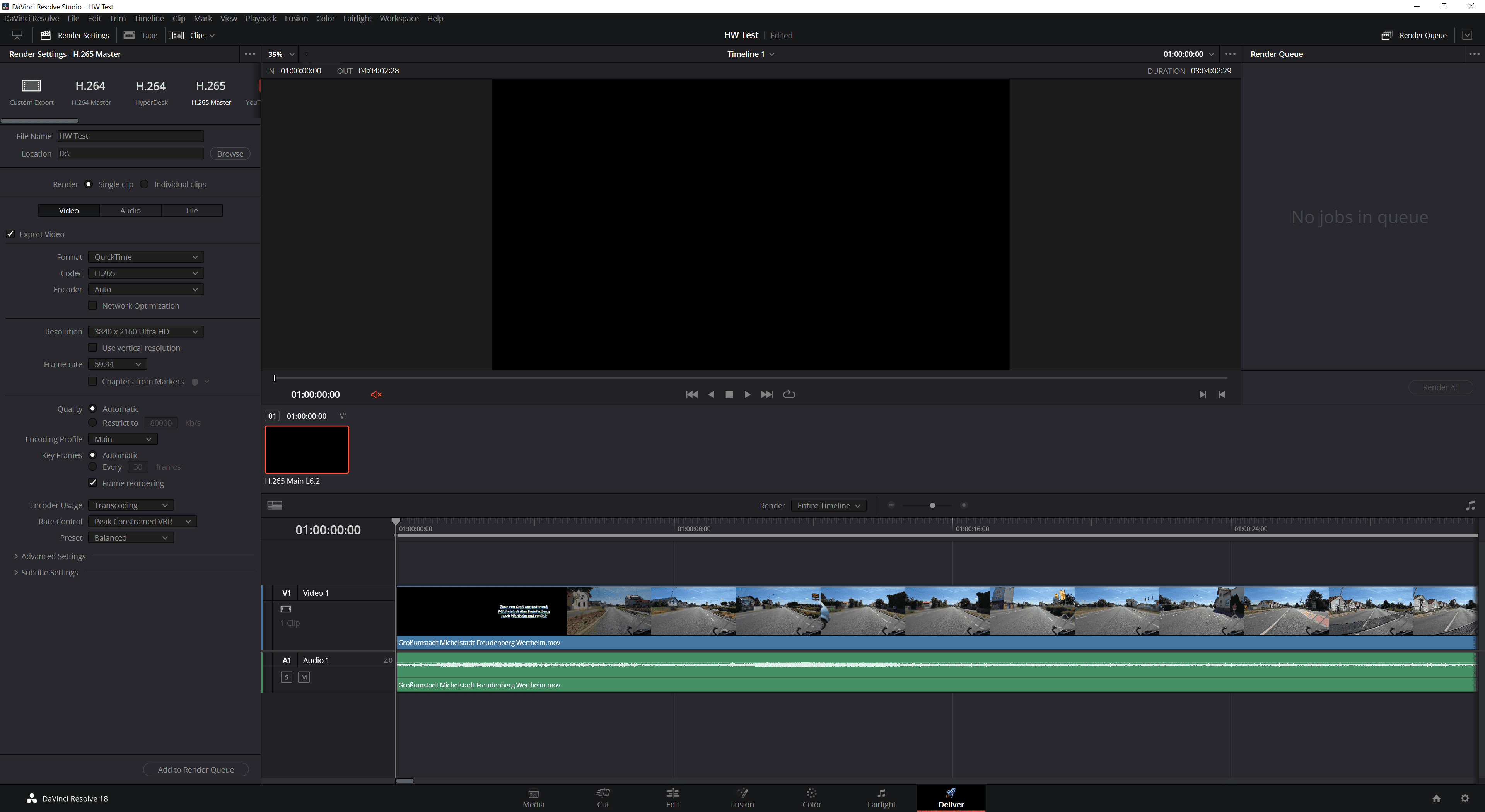Open the Resolution dropdown
1485x812 pixels.
coord(146,331)
